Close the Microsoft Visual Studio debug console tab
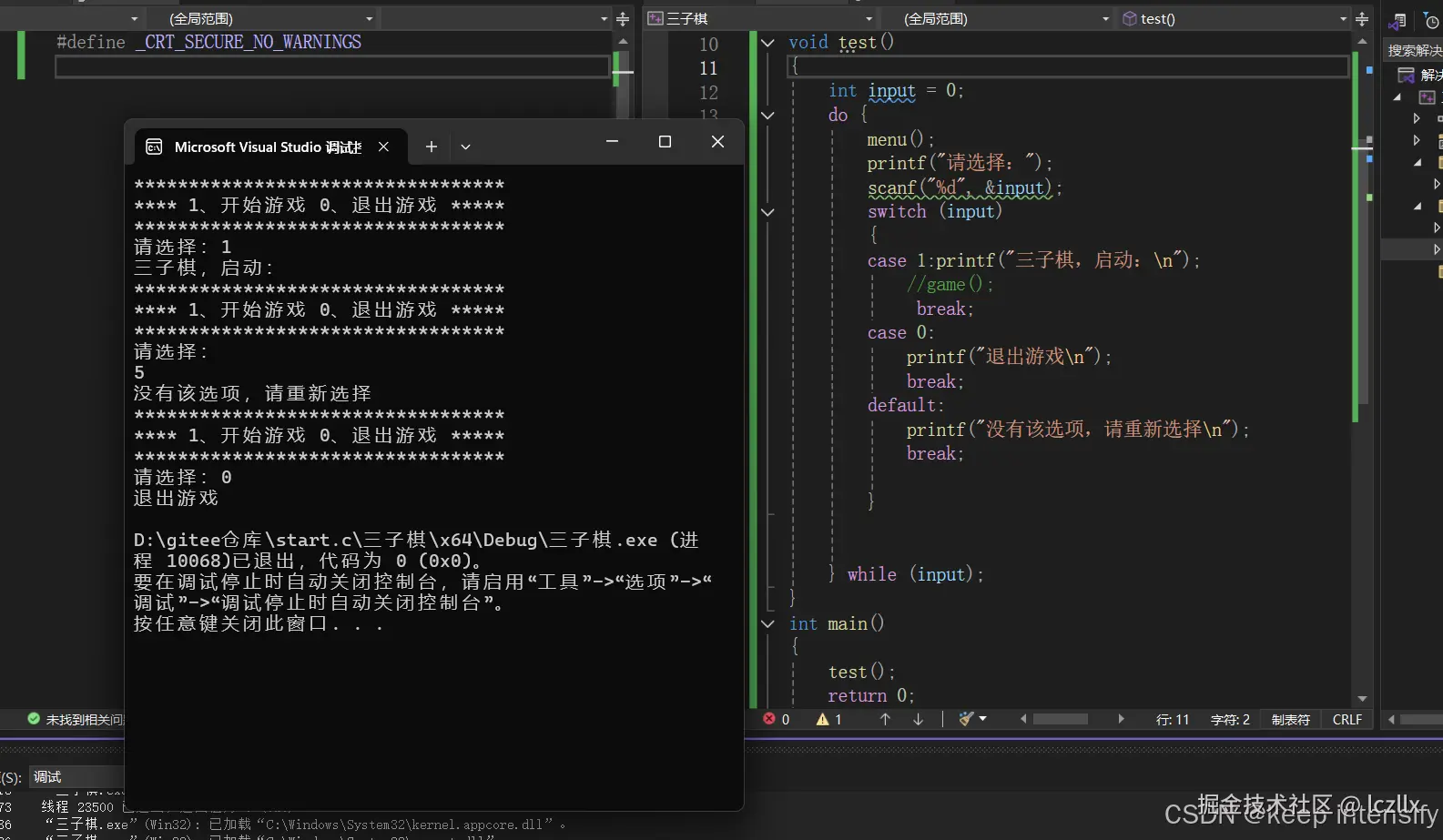Viewport: 1443px width, 840px height. (384, 147)
